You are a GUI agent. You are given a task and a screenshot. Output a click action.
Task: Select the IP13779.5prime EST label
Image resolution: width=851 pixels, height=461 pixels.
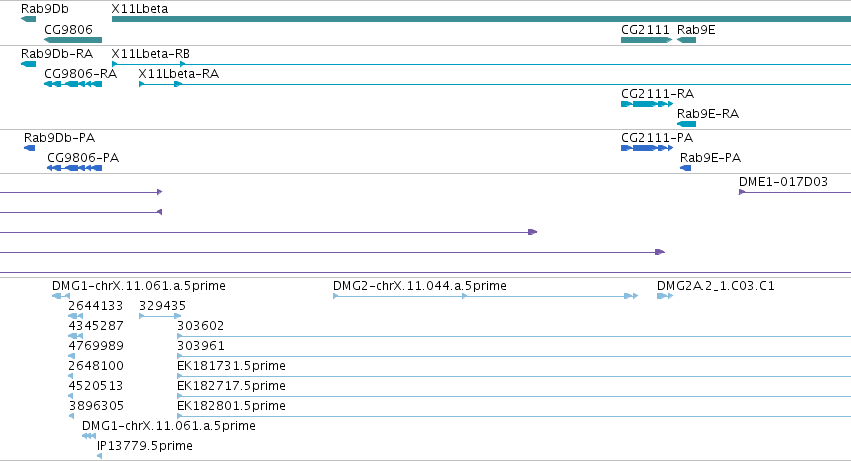pos(145,446)
